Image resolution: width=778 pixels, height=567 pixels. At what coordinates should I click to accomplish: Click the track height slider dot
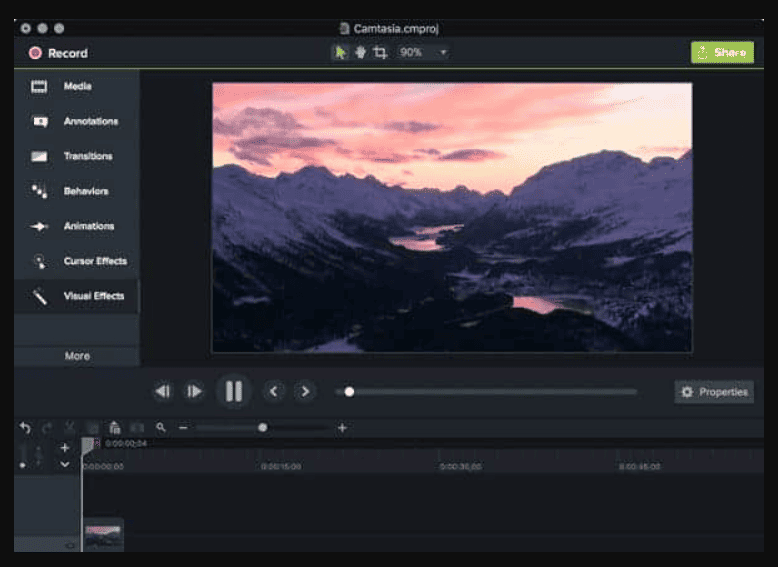(x=22, y=465)
